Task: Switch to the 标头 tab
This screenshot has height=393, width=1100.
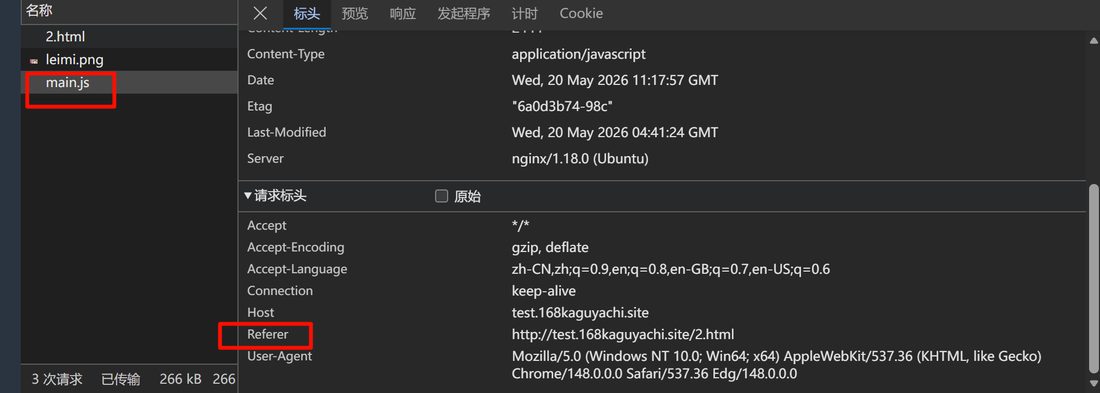Action: [x=307, y=14]
